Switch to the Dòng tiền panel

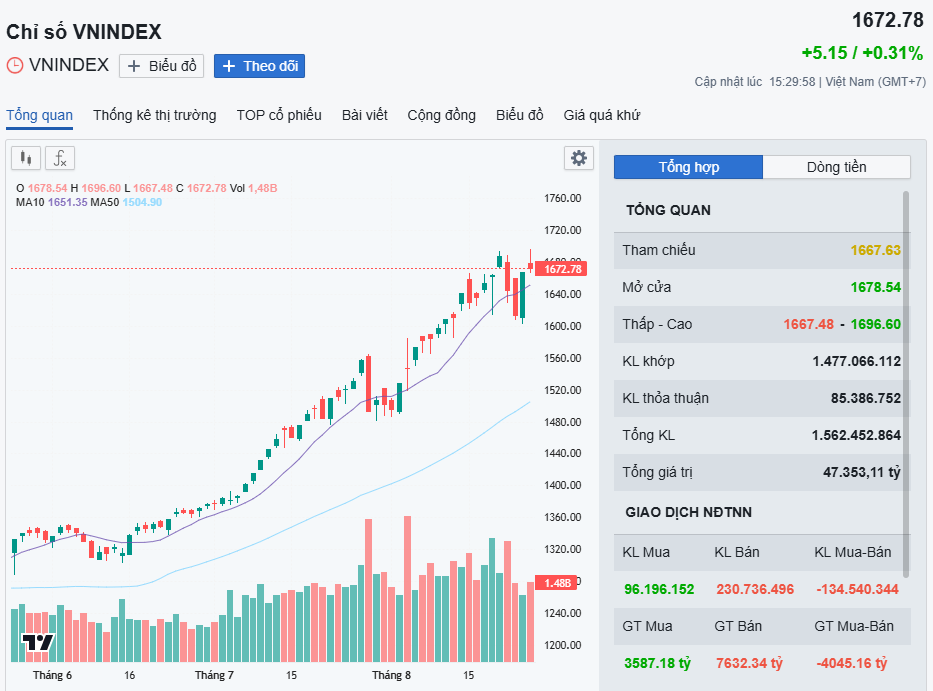[x=837, y=167]
